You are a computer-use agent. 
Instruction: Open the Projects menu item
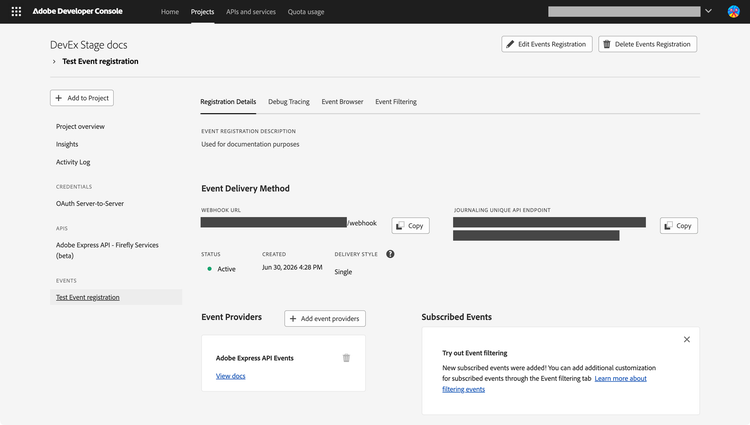click(x=202, y=11)
